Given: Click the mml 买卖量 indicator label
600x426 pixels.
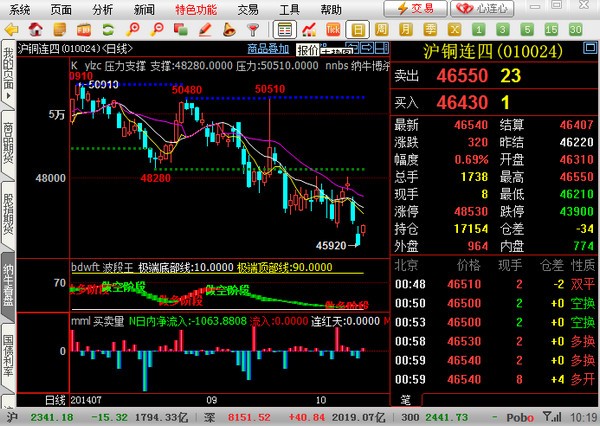Looking at the screenshot, I should click(98, 321).
